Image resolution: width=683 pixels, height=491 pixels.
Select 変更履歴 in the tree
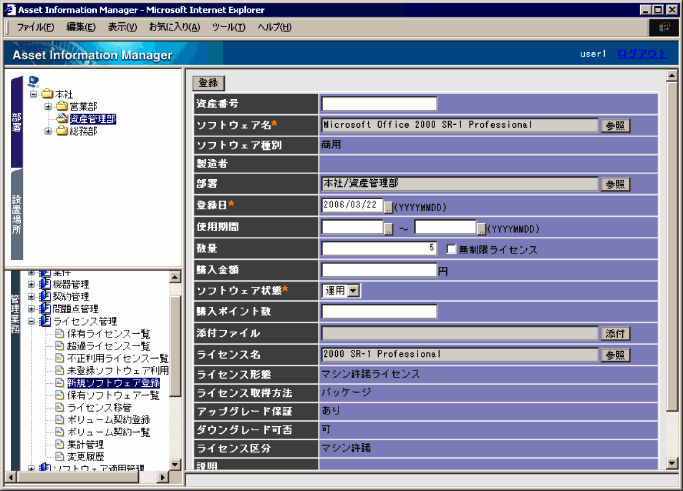86,457
